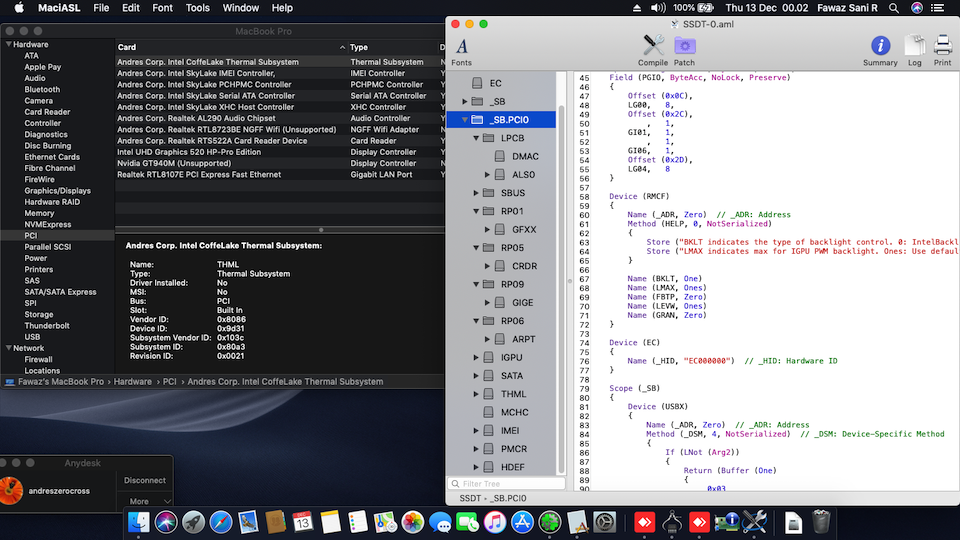
Task: Open the Patch tool
Action: point(684,48)
